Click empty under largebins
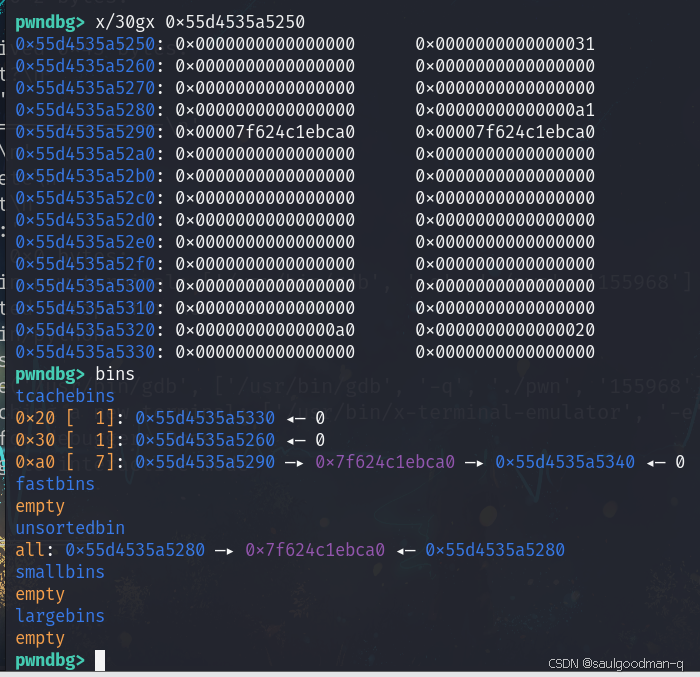The width and height of the screenshot is (700, 677). (x=40, y=638)
